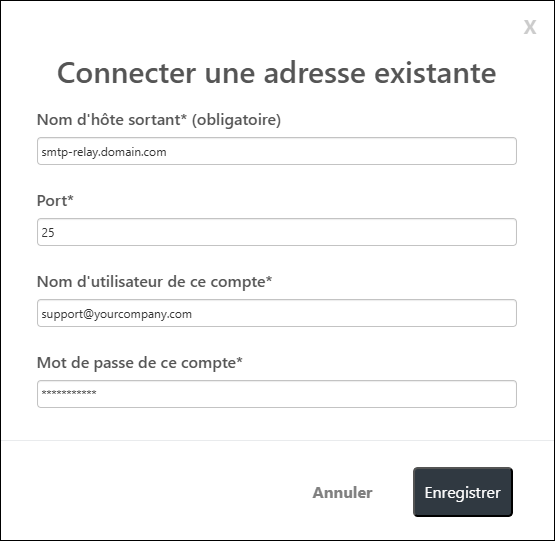The image size is (555, 541).
Task: Click the '(obligatoire)' text in label
Action: pyautogui.click(x=236, y=120)
